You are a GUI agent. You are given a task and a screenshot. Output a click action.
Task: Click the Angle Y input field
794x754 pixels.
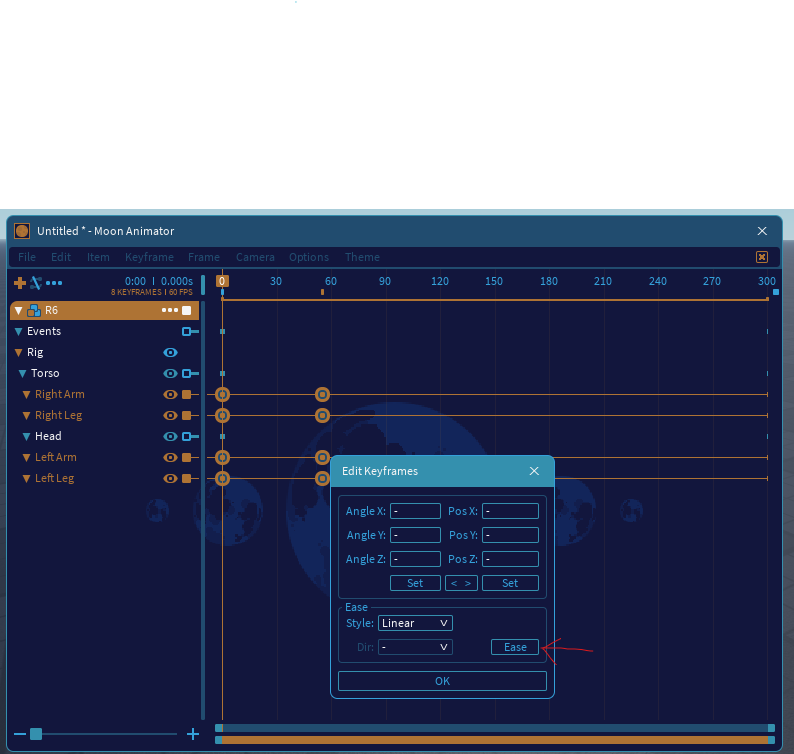pos(415,535)
